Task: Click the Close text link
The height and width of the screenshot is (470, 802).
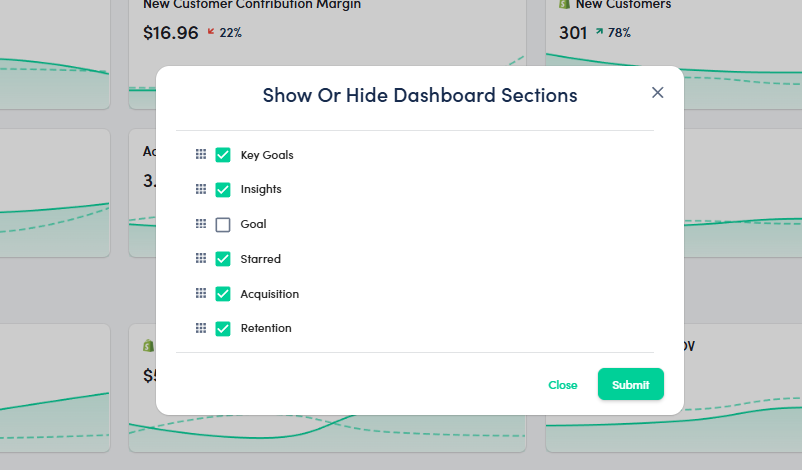Action: point(562,385)
